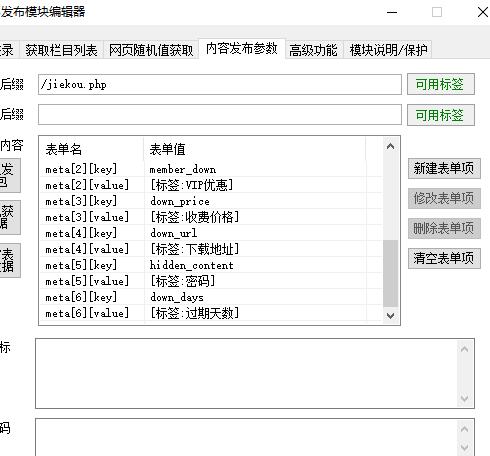Minimize the module editor window
This screenshot has height=456, width=490.
[392, 12]
